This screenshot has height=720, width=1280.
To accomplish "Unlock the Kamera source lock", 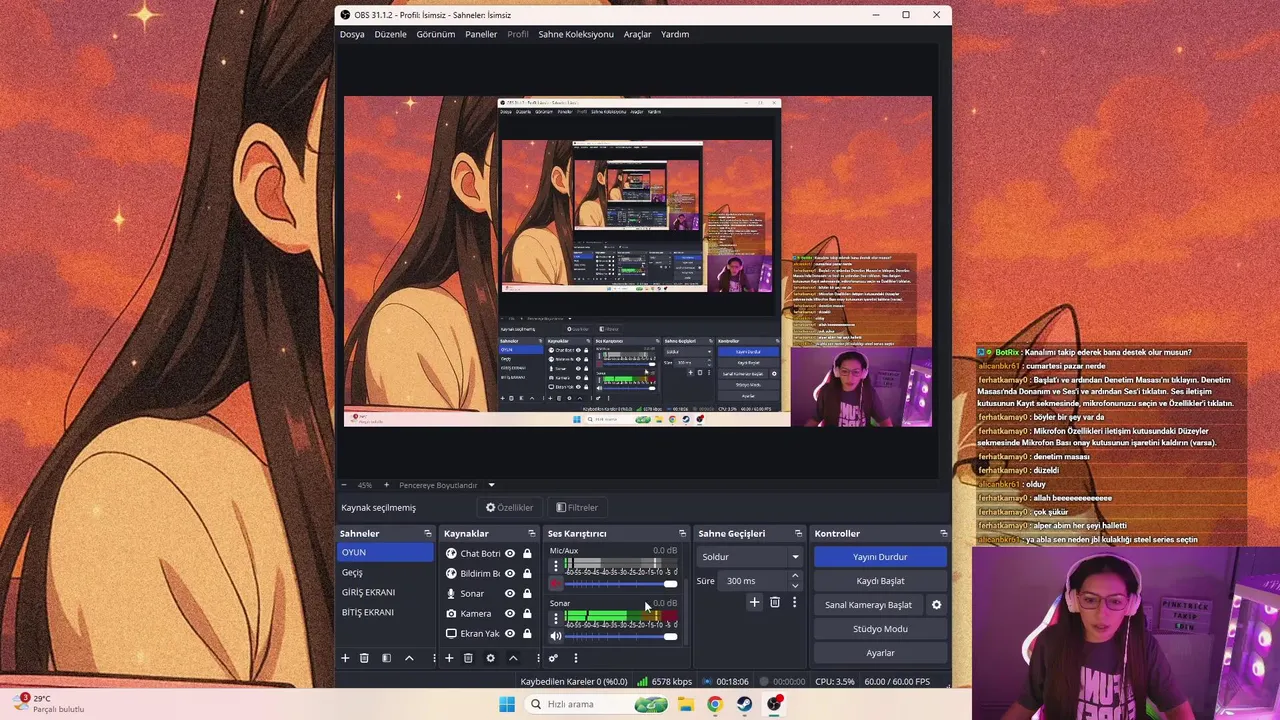I will pos(527,613).
